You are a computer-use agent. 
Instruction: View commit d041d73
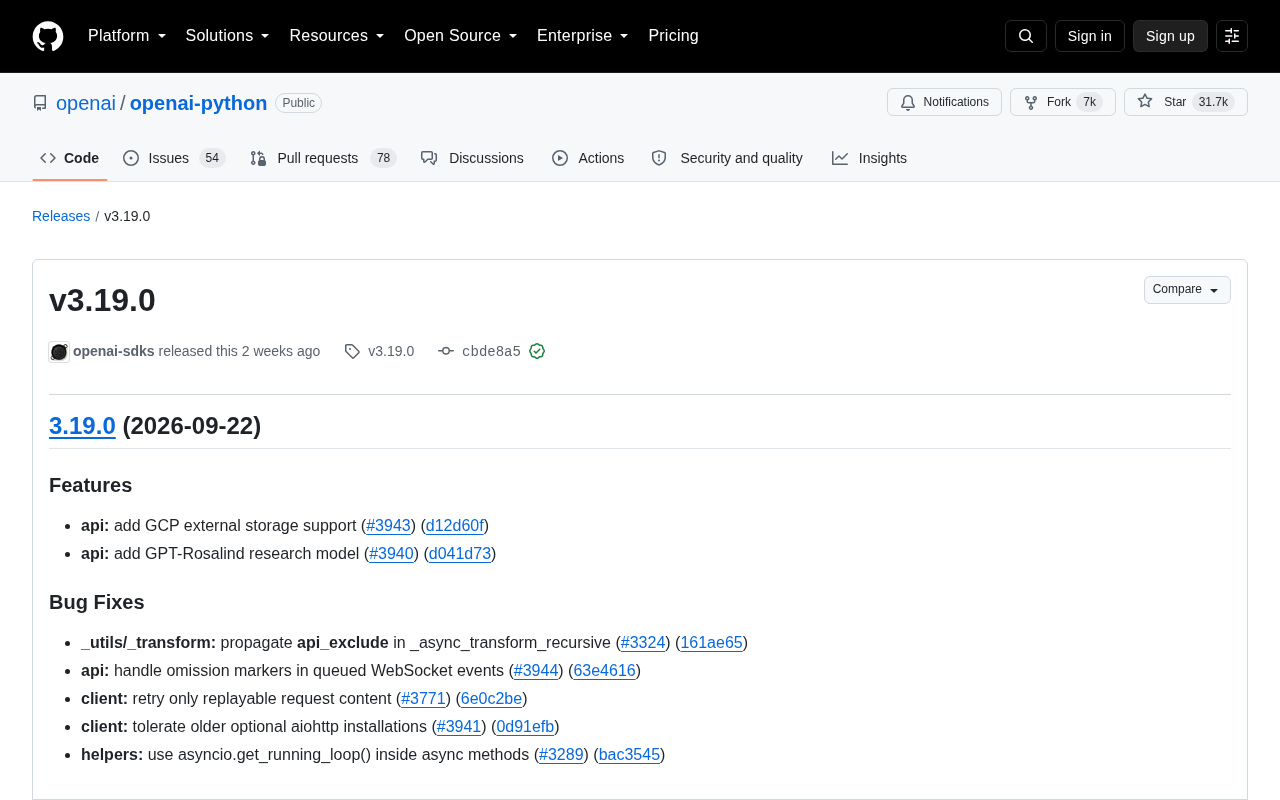[460, 554]
